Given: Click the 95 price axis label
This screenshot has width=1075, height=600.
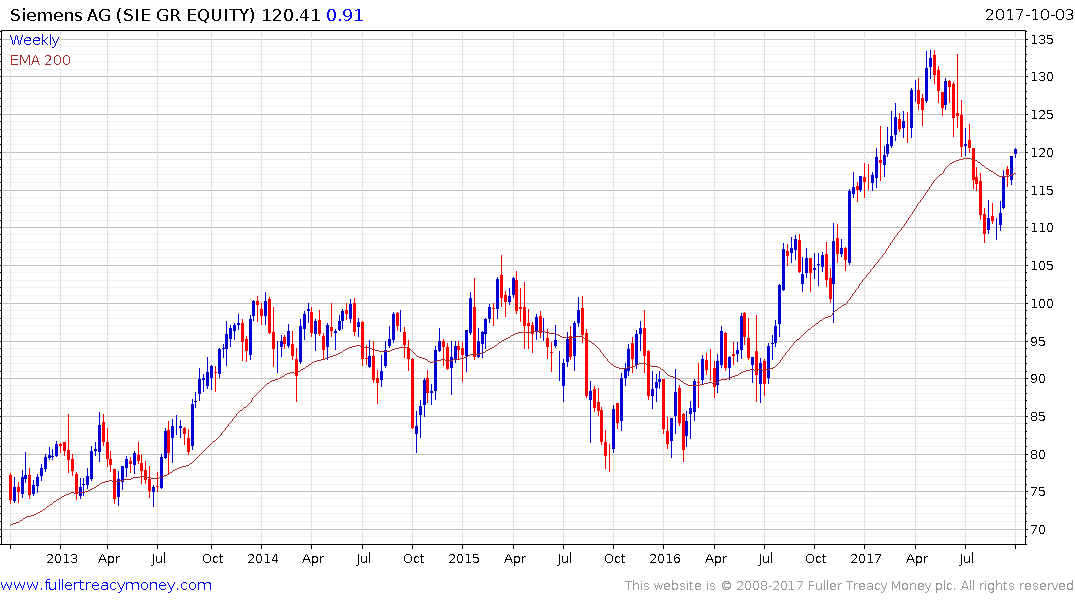Looking at the screenshot, I should 1038,341.
